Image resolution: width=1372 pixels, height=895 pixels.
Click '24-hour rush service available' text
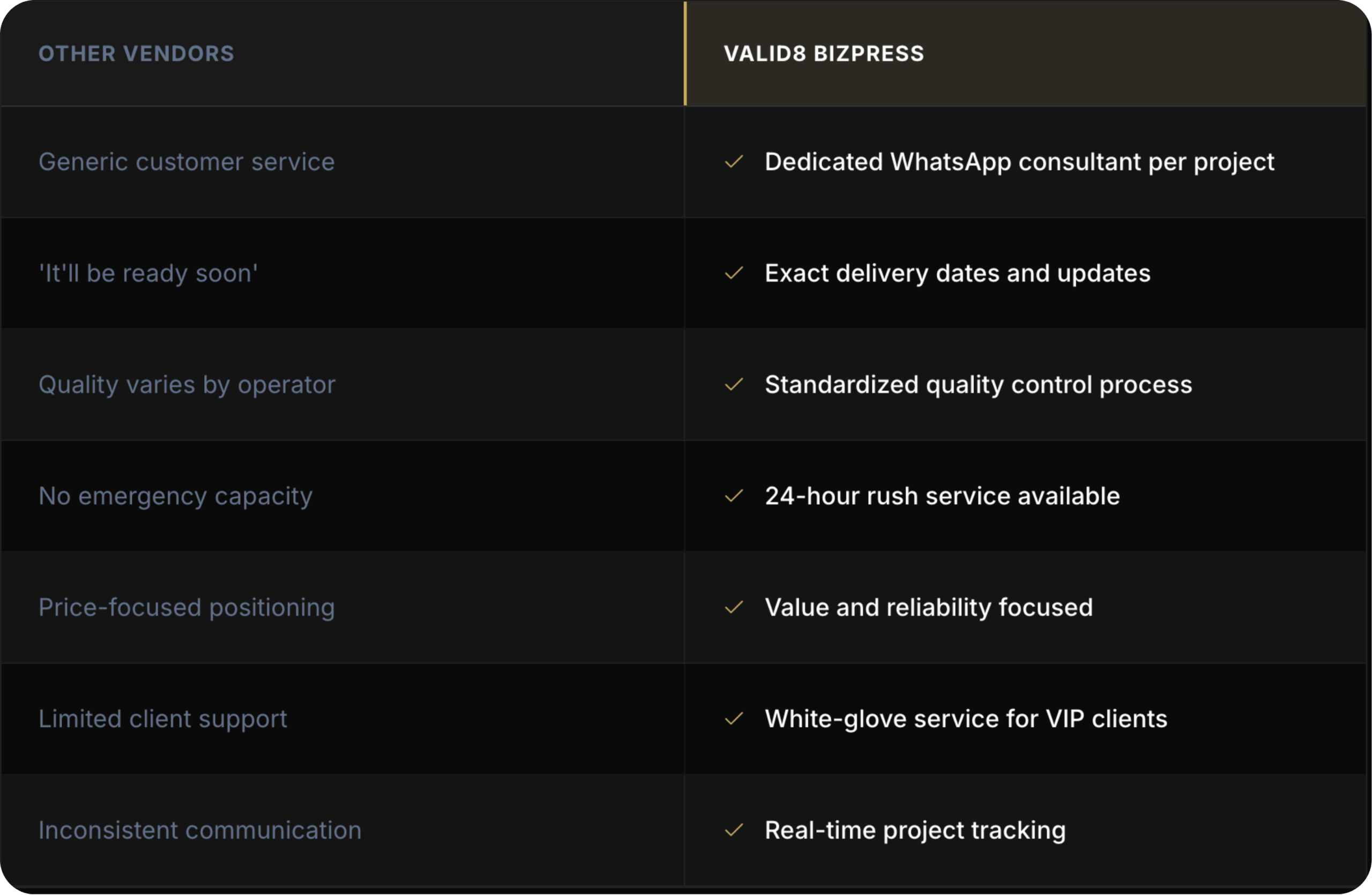pyautogui.click(x=942, y=496)
